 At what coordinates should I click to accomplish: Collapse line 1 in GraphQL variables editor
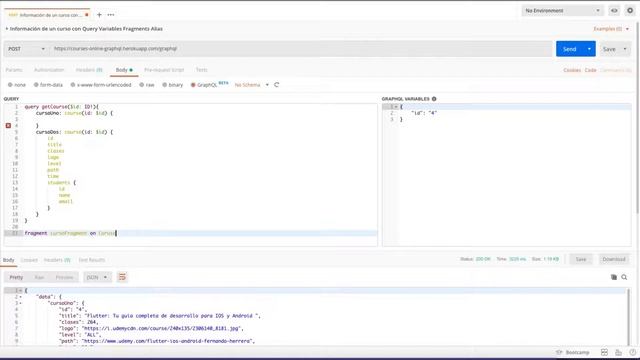coord(396,107)
